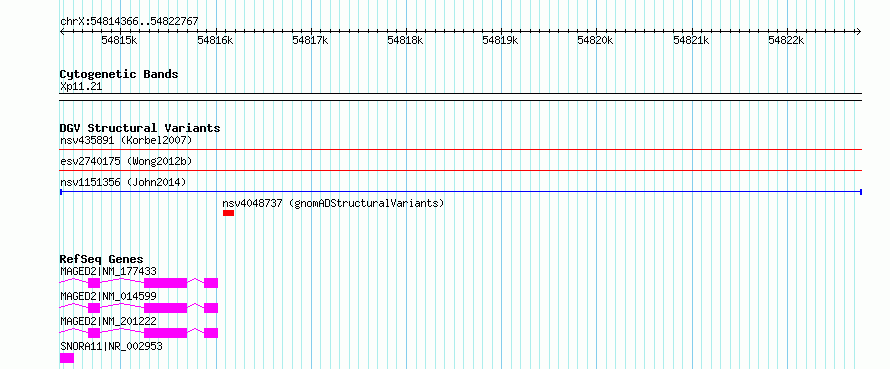Open MAGED2|NM_177433 transcript label
This screenshot has height=369, width=890.
point(108,271)
